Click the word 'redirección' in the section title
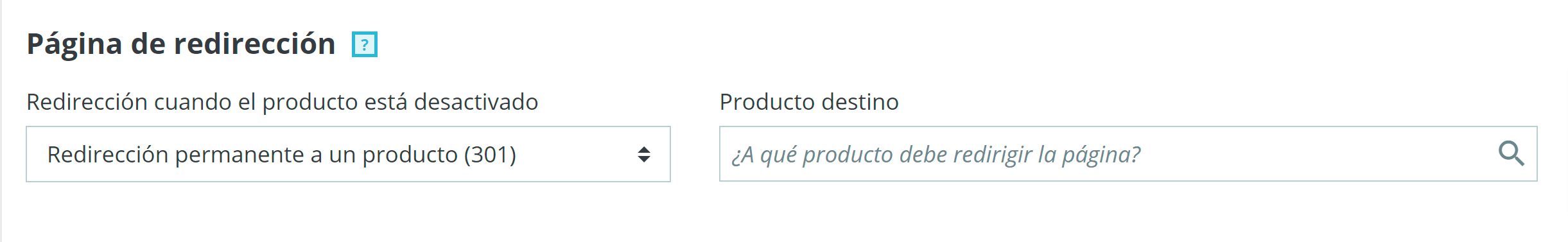The height and width of the screenshot is (242, 1568). [255, 44]
